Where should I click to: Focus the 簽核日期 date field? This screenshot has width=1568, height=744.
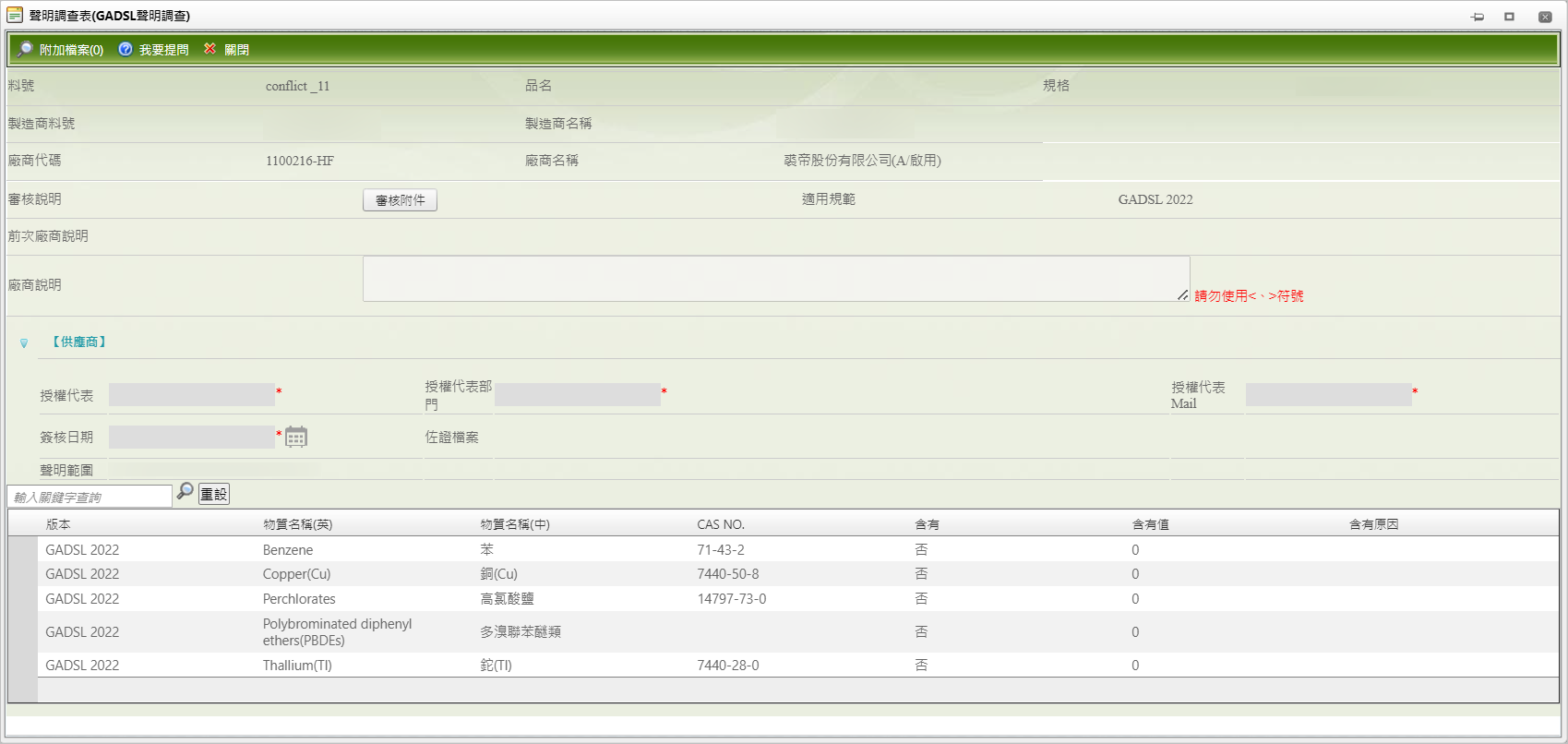tap(192, 437)
